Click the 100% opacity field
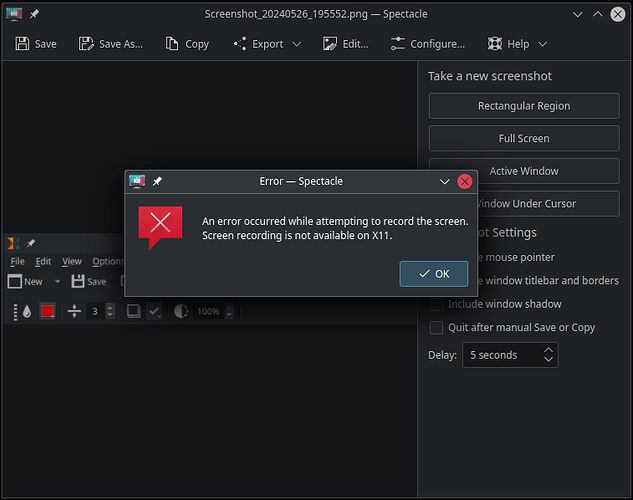Viewport: 633px width, 500px height. point(208,311)
